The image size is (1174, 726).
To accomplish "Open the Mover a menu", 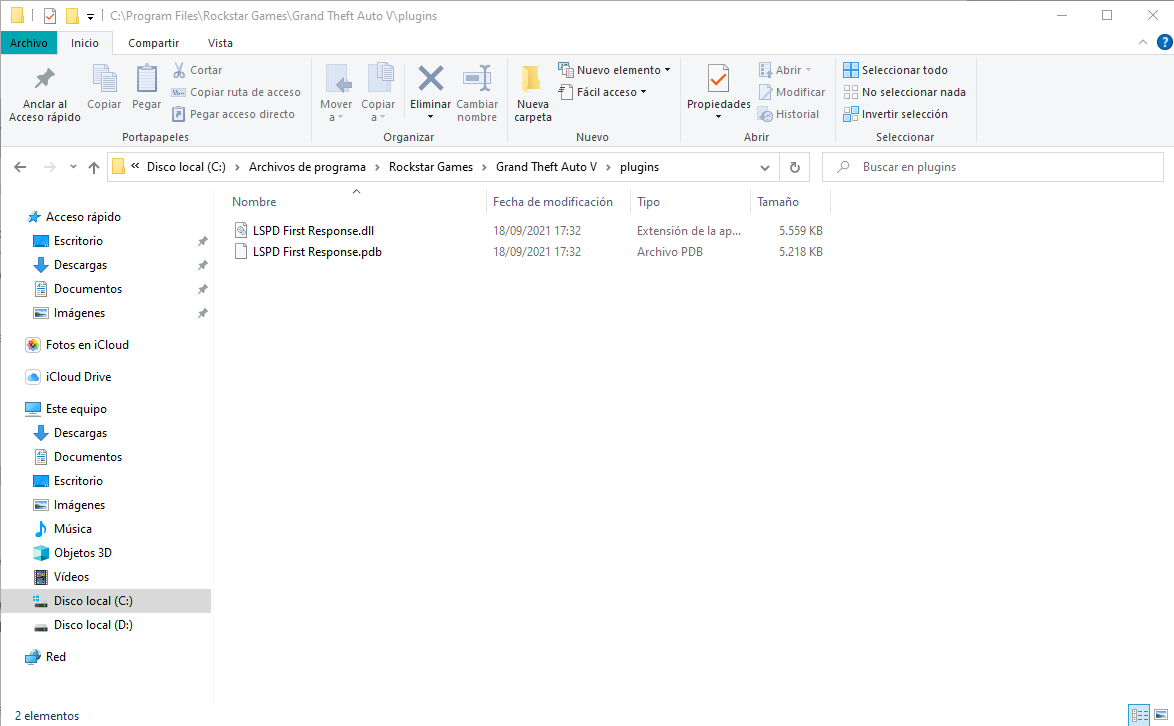I will point(335,94).
